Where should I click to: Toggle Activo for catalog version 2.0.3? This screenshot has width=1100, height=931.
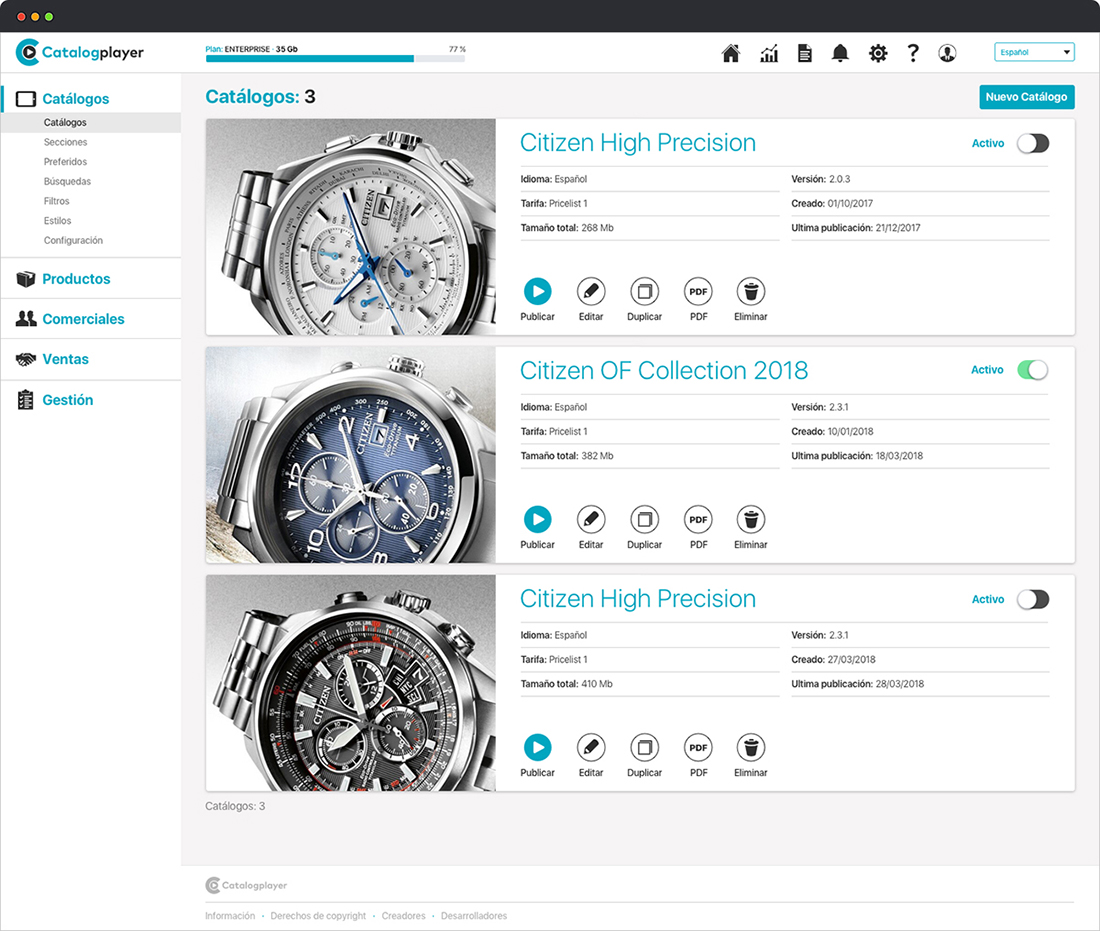point(1033,143)
